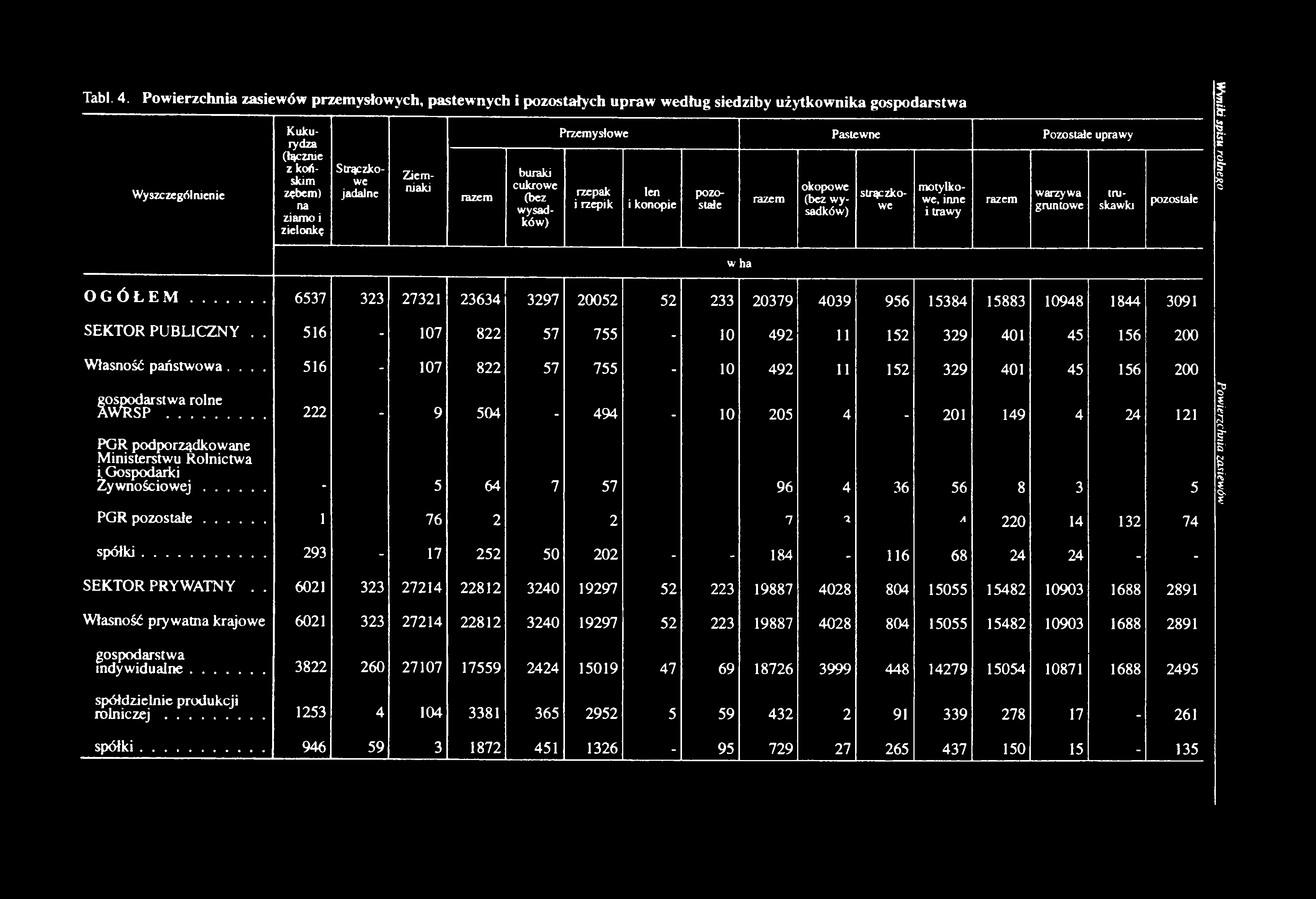Click the 'Pastewne' group header
The image size is (1316, 899).
(855, 134)
